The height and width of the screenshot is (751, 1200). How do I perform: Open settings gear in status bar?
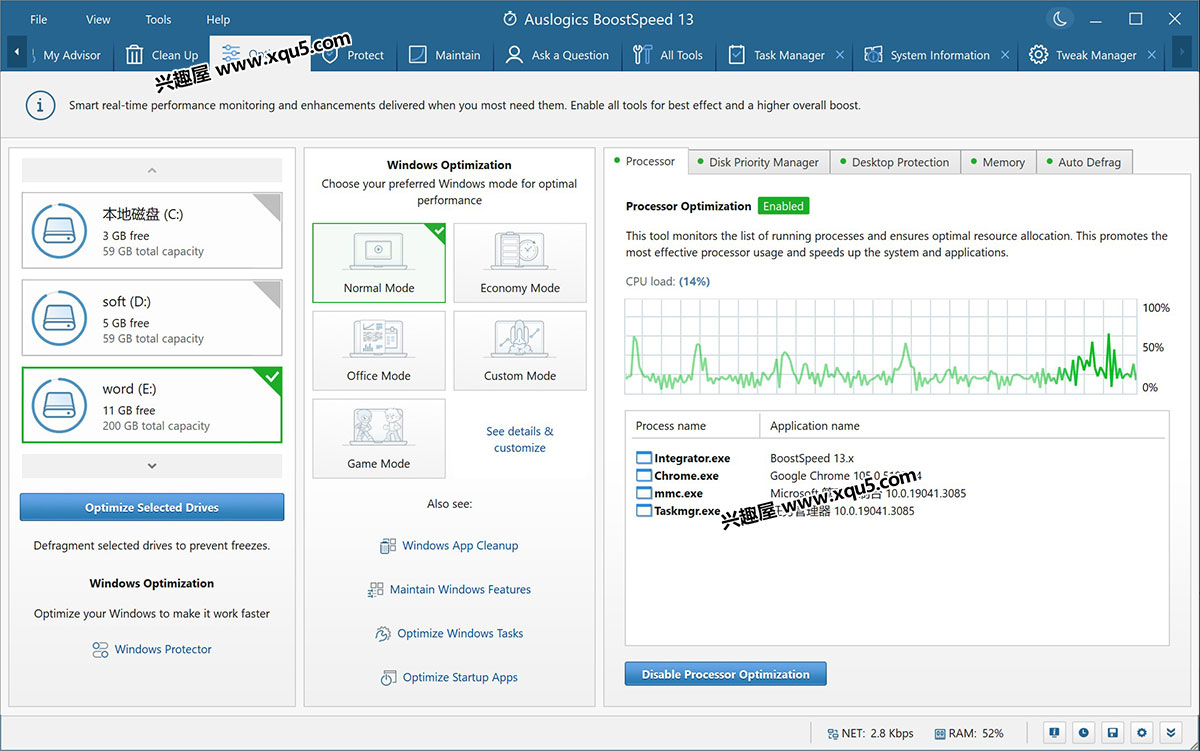pyautogui.click(x=1142, y=733)
